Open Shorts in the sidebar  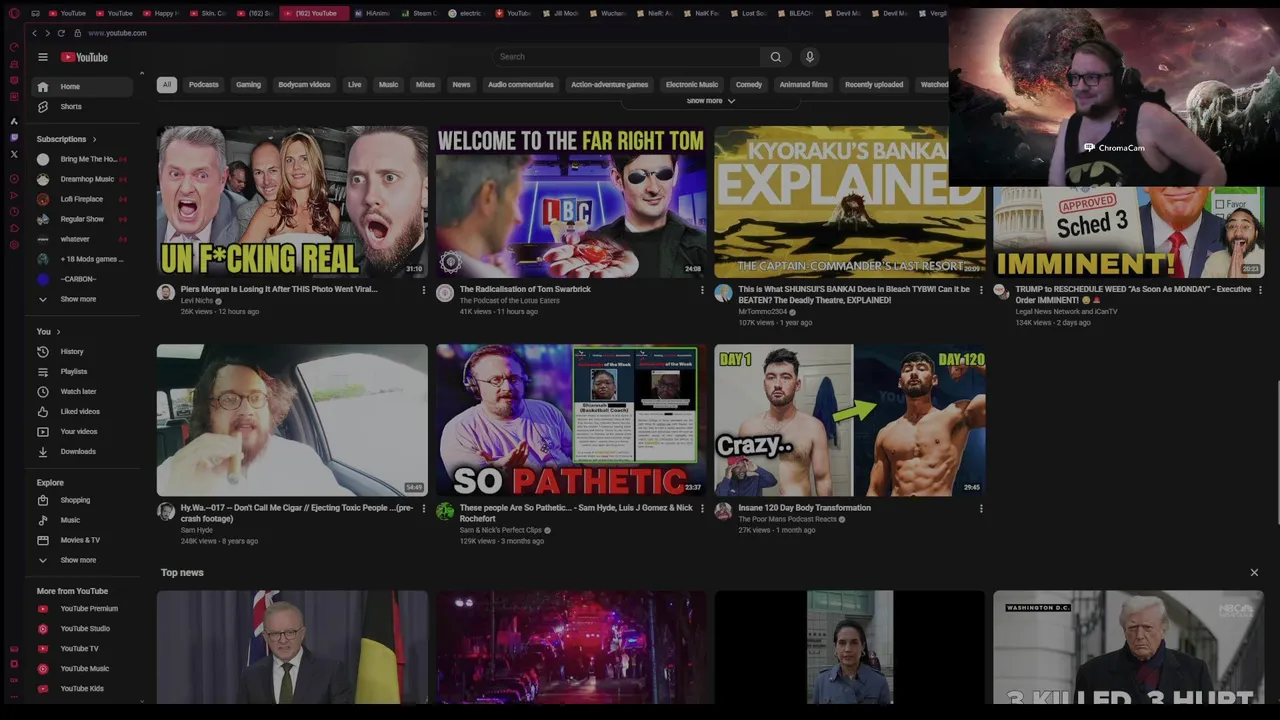[82, 107]
